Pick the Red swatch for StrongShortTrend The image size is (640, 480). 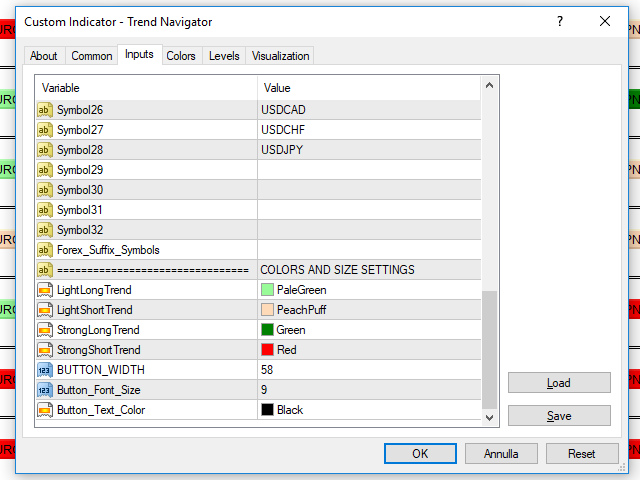coord(267,350)
